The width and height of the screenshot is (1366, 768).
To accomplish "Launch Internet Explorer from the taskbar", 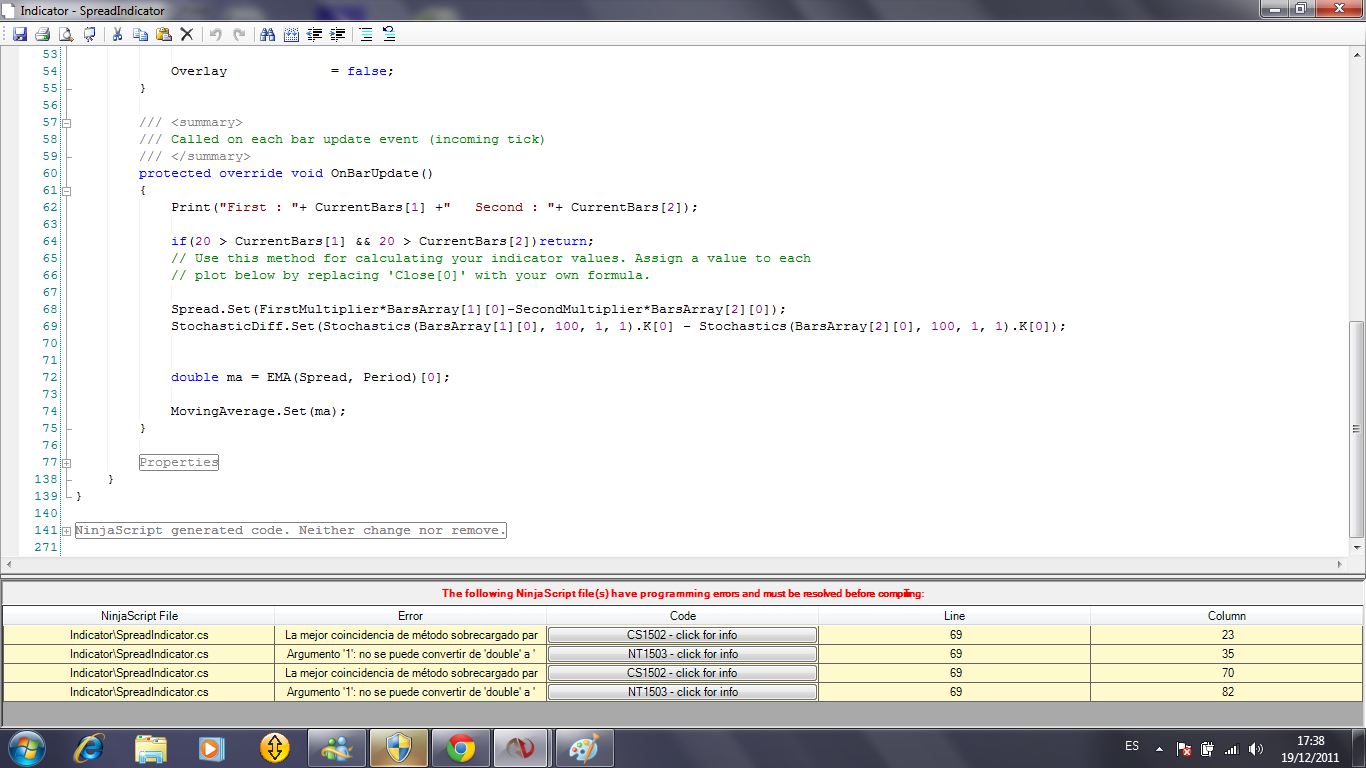I will 90,747.
